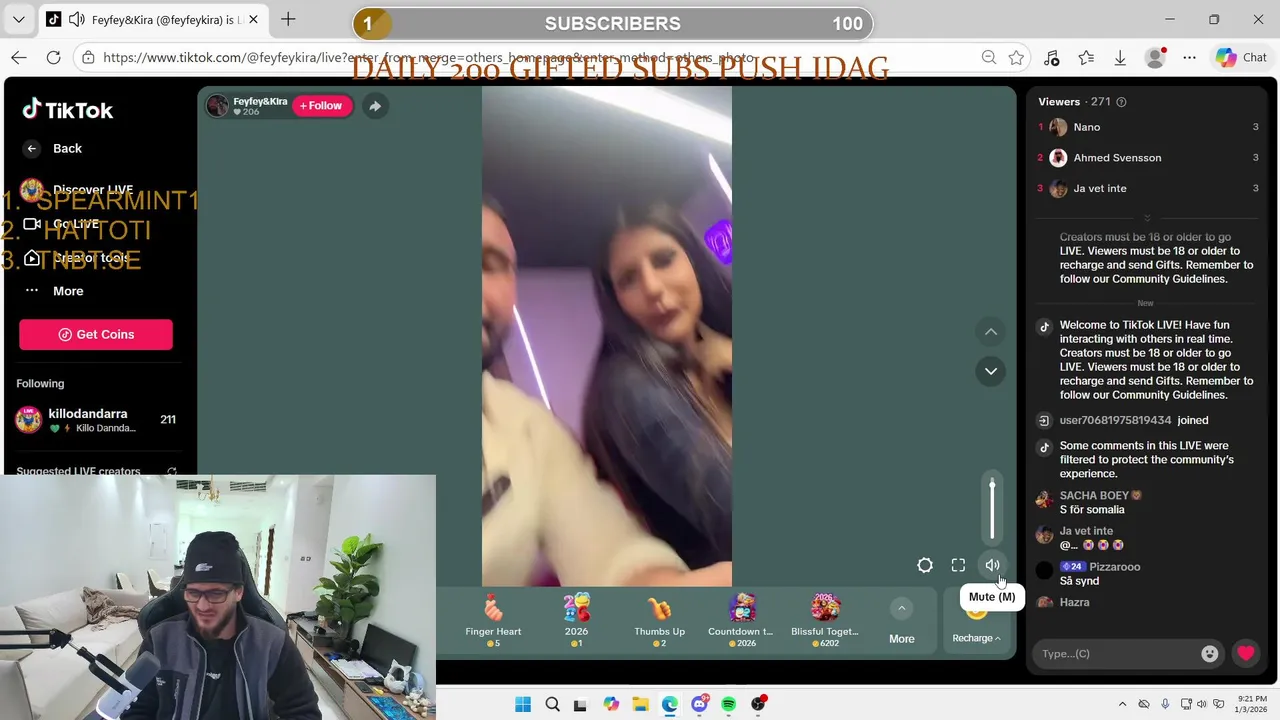Adjust the stream volume slider
Screen dimensions: 1280x720
coord(992,508)
